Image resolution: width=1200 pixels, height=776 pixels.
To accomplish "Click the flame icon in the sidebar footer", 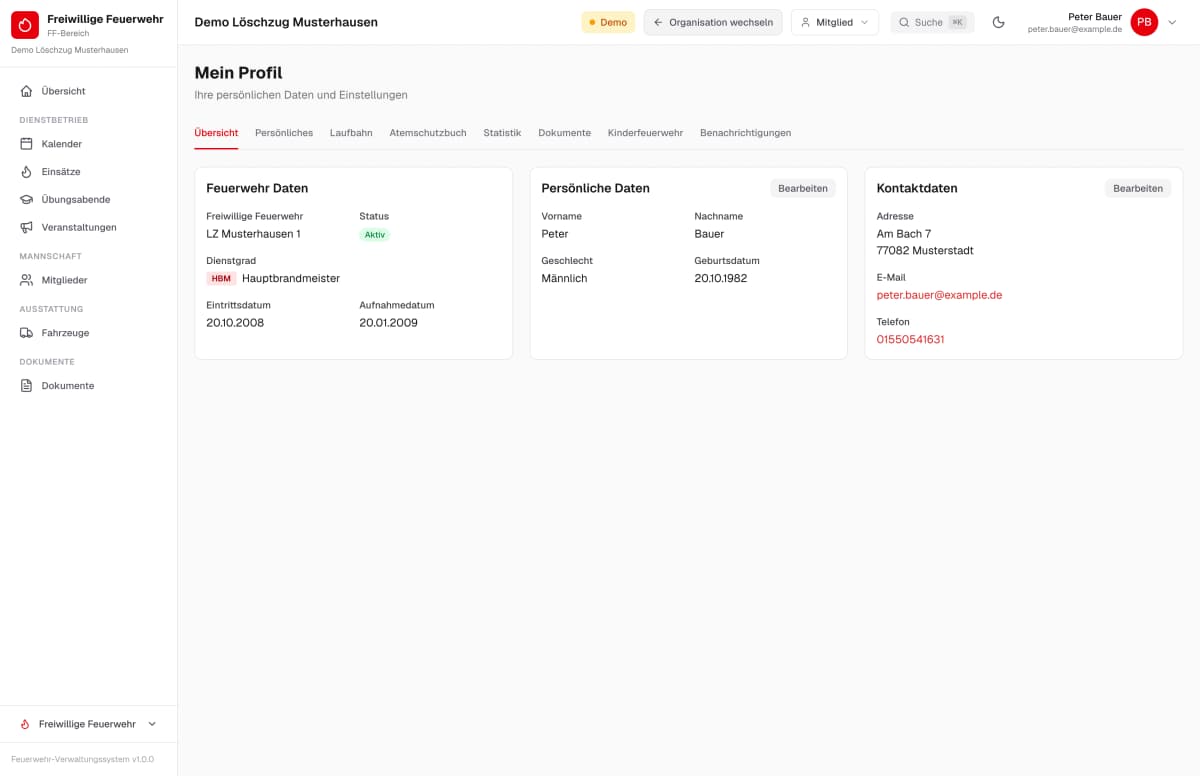I will pyautogui.click(x=25, y=724).
